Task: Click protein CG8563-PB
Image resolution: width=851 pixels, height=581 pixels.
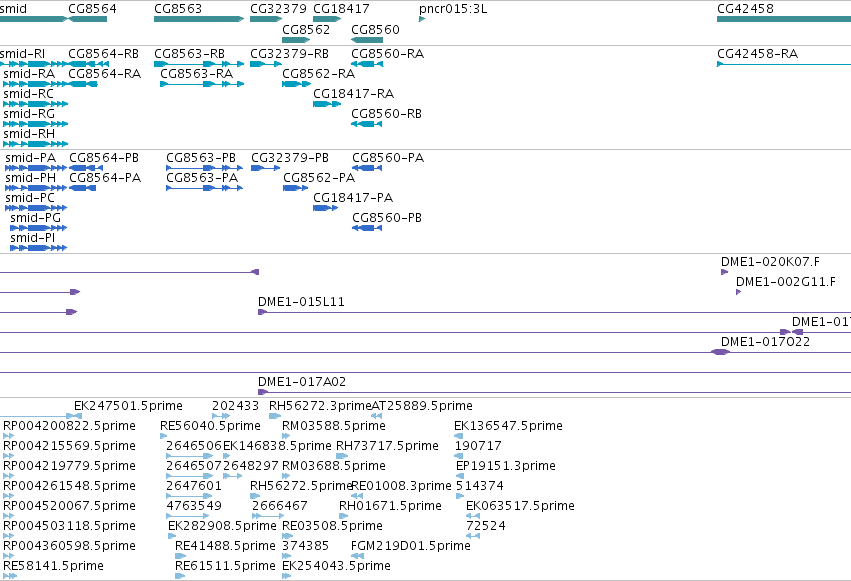Action: [x=201, y=158]
